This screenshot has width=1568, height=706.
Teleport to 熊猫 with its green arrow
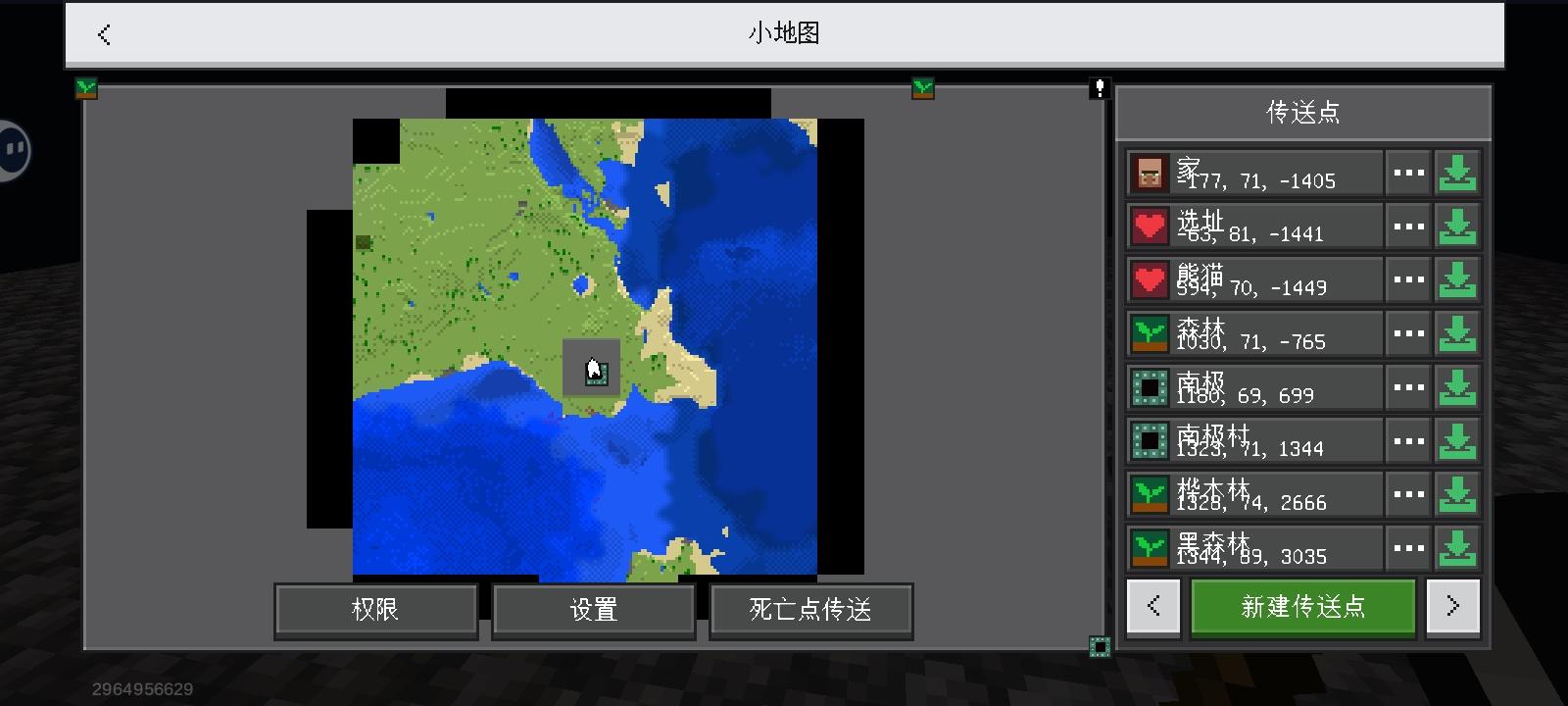tap(1457, 280)
